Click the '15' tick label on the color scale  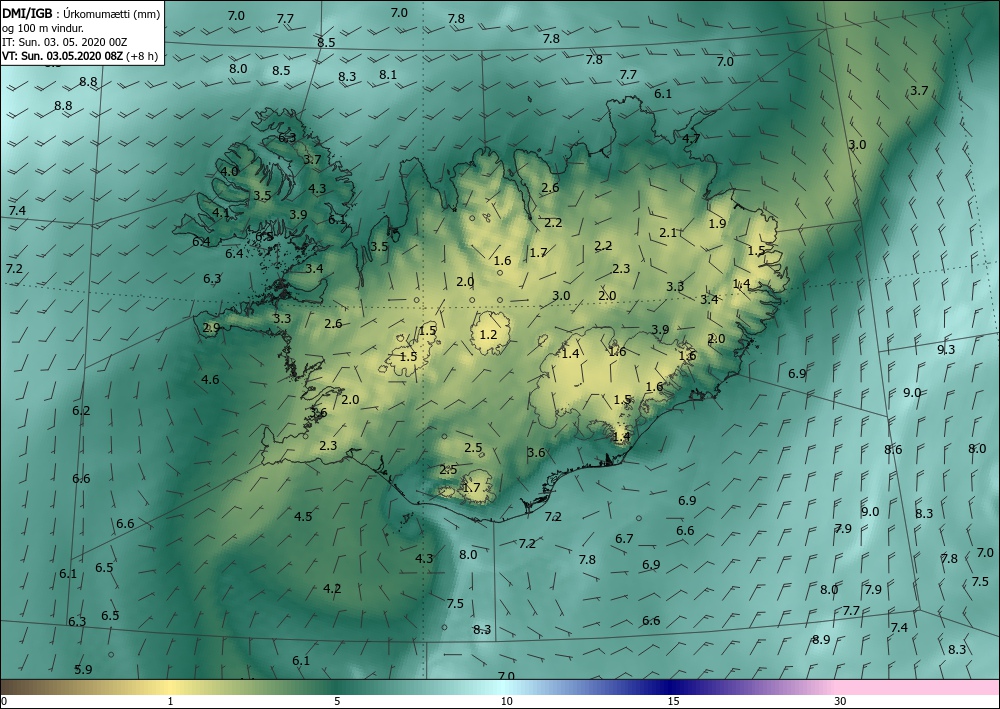click(x=673, y=701)
